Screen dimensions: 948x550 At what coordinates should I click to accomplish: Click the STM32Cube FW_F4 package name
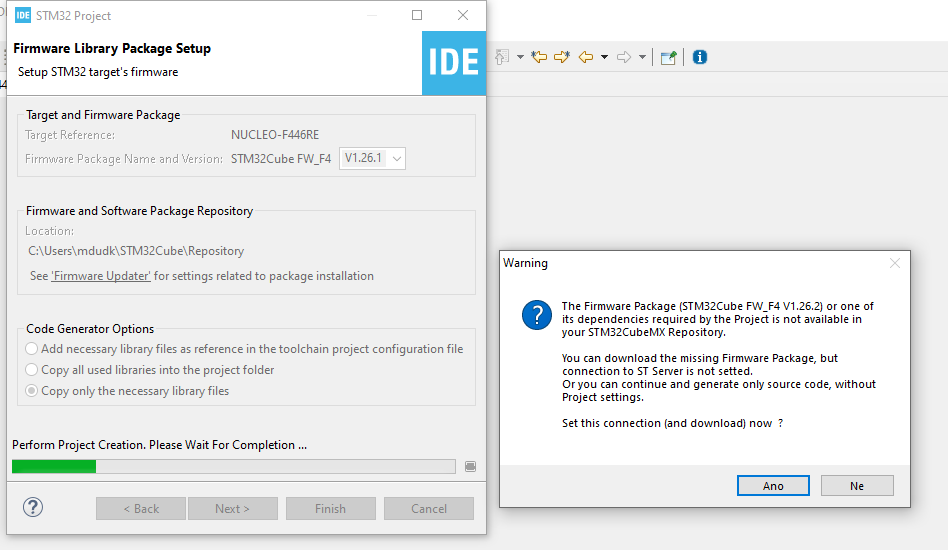point(281,159)
